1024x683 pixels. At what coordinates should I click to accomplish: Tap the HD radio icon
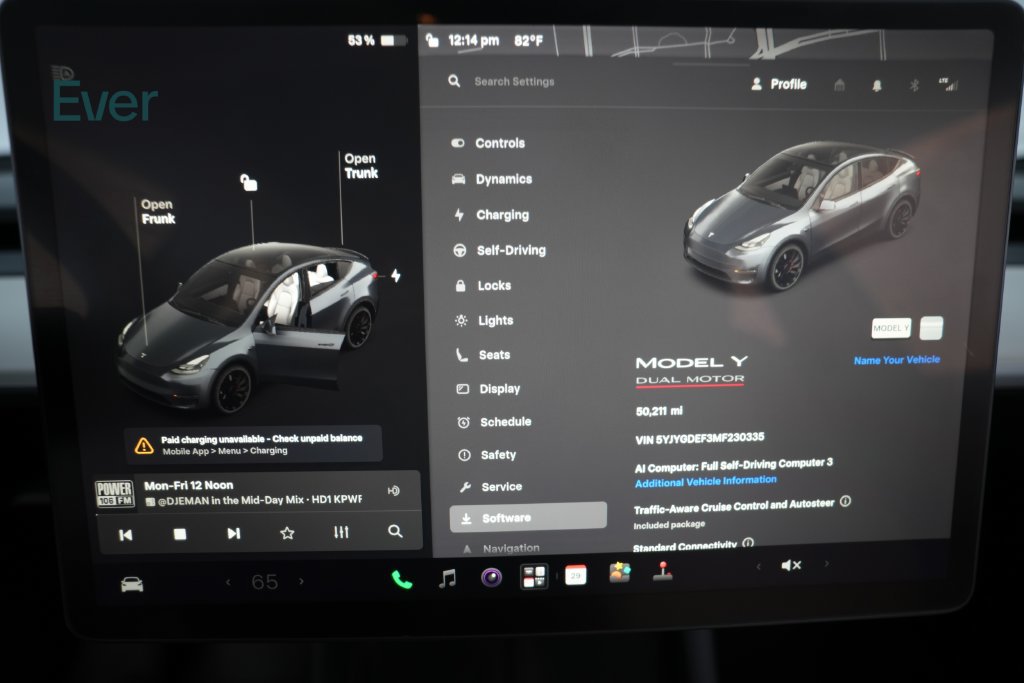pos(394,490)
